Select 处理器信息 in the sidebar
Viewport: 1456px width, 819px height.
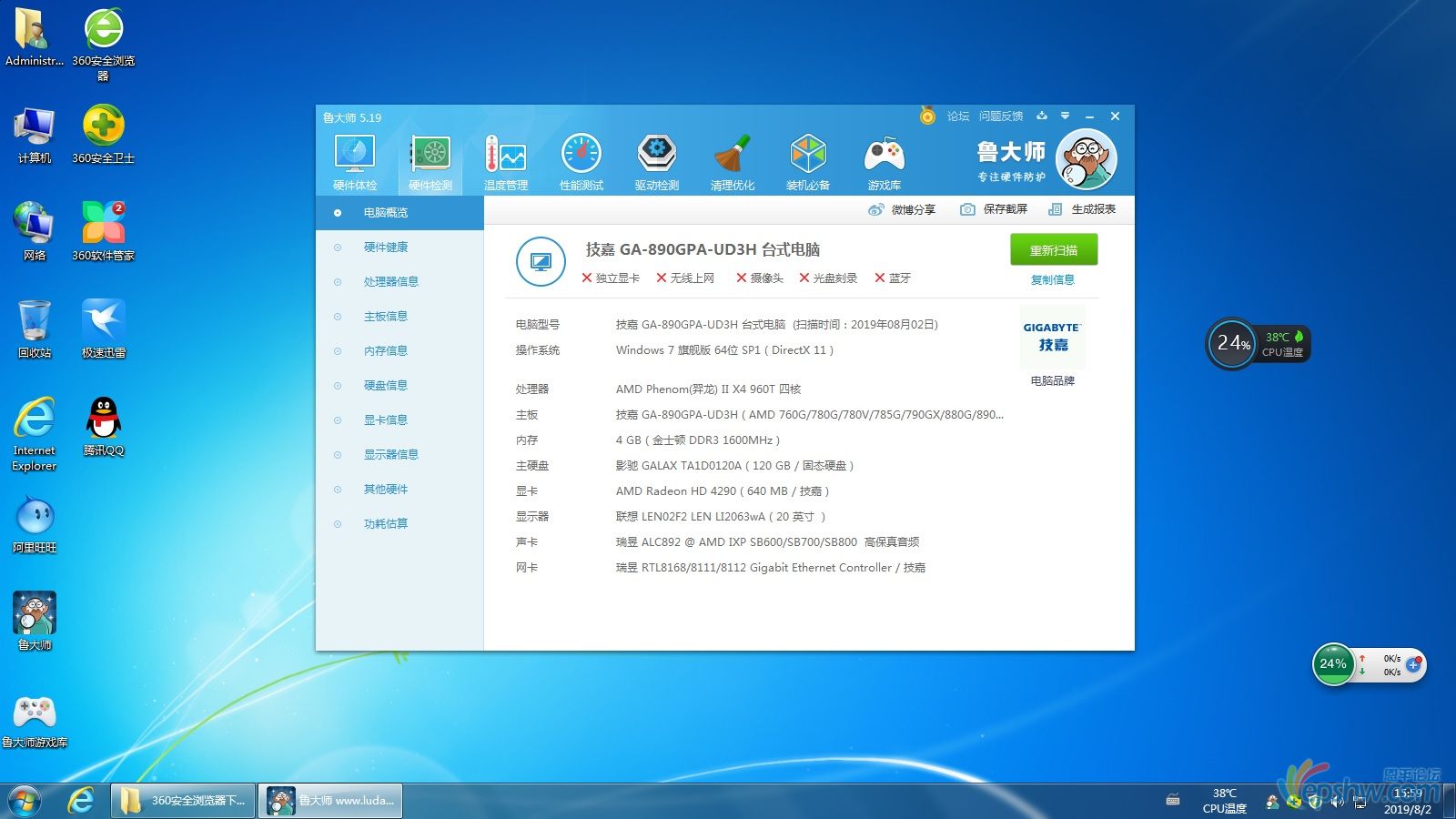click(399, 282)
